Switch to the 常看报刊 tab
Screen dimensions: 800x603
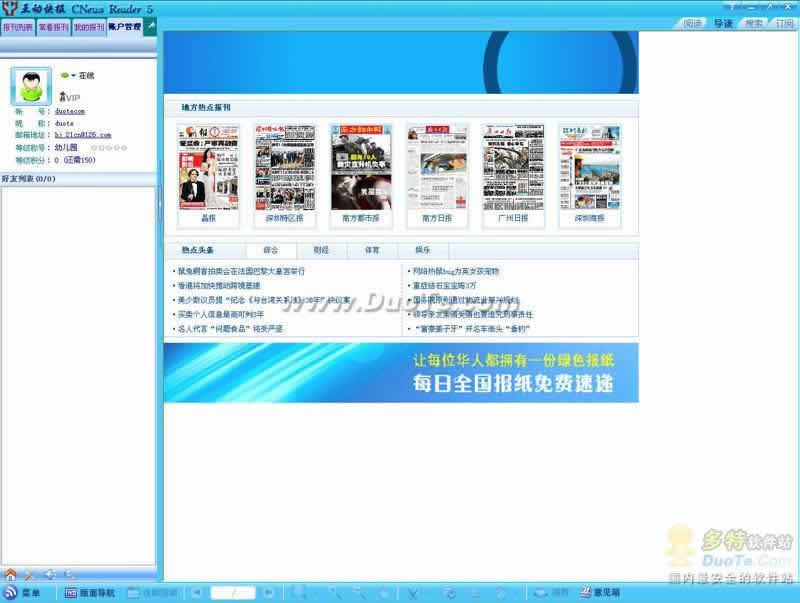[x=54, y=27]
